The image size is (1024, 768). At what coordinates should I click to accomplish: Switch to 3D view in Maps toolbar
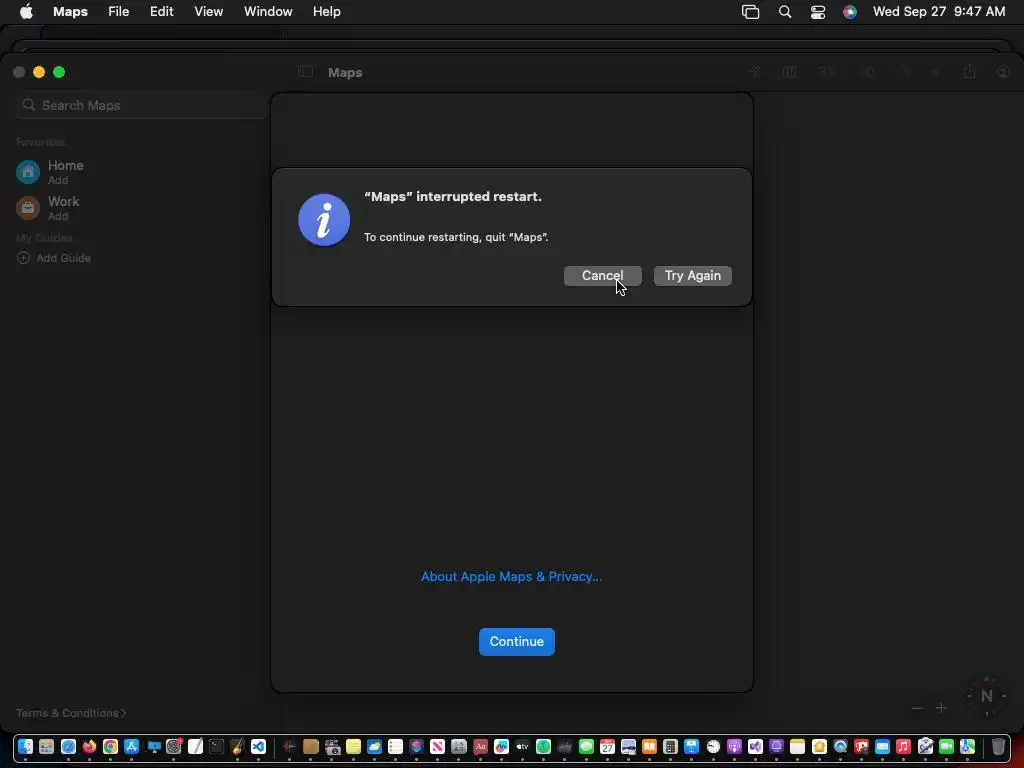coord(828,72)
